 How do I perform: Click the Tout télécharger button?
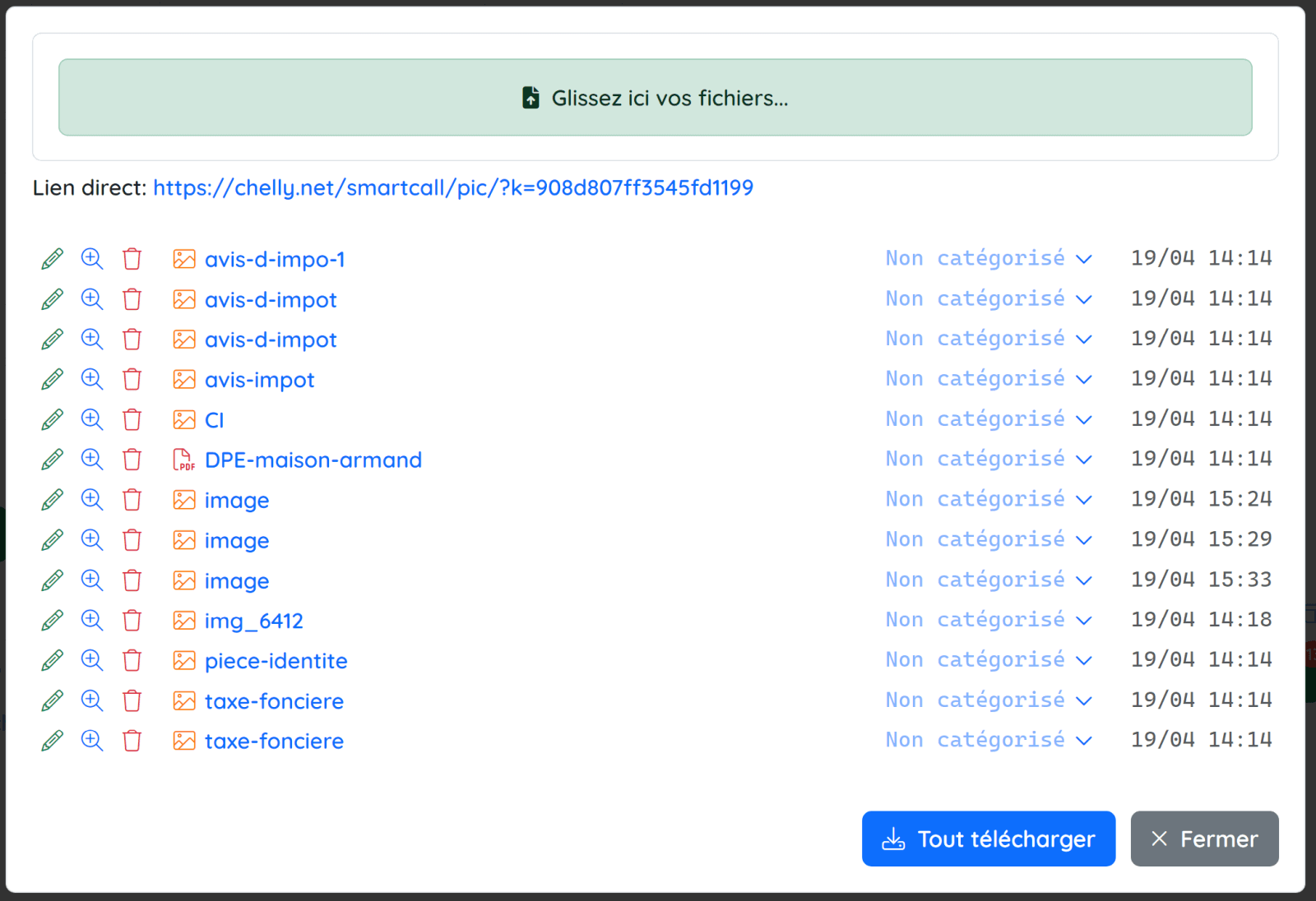point(988,839)
